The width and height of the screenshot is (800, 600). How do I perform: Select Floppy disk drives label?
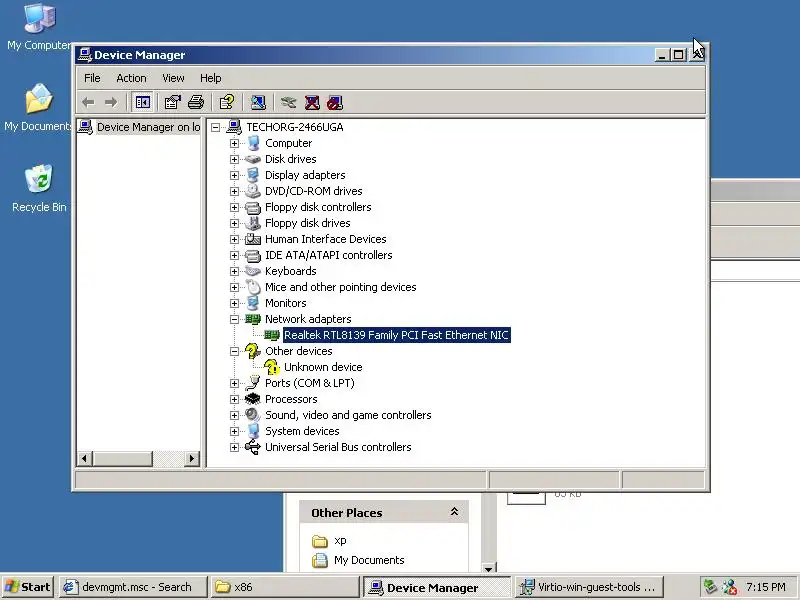coord(307,223)
